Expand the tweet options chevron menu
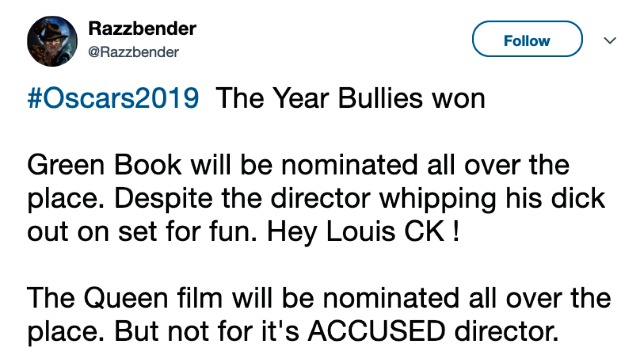640x363 pixels. tap(610, 40)
